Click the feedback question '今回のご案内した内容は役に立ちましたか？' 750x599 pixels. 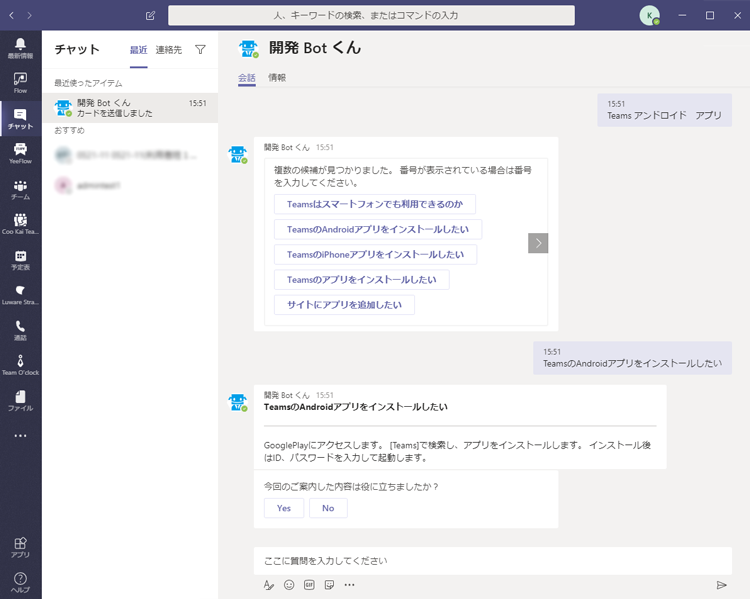(x=352, y=487)
